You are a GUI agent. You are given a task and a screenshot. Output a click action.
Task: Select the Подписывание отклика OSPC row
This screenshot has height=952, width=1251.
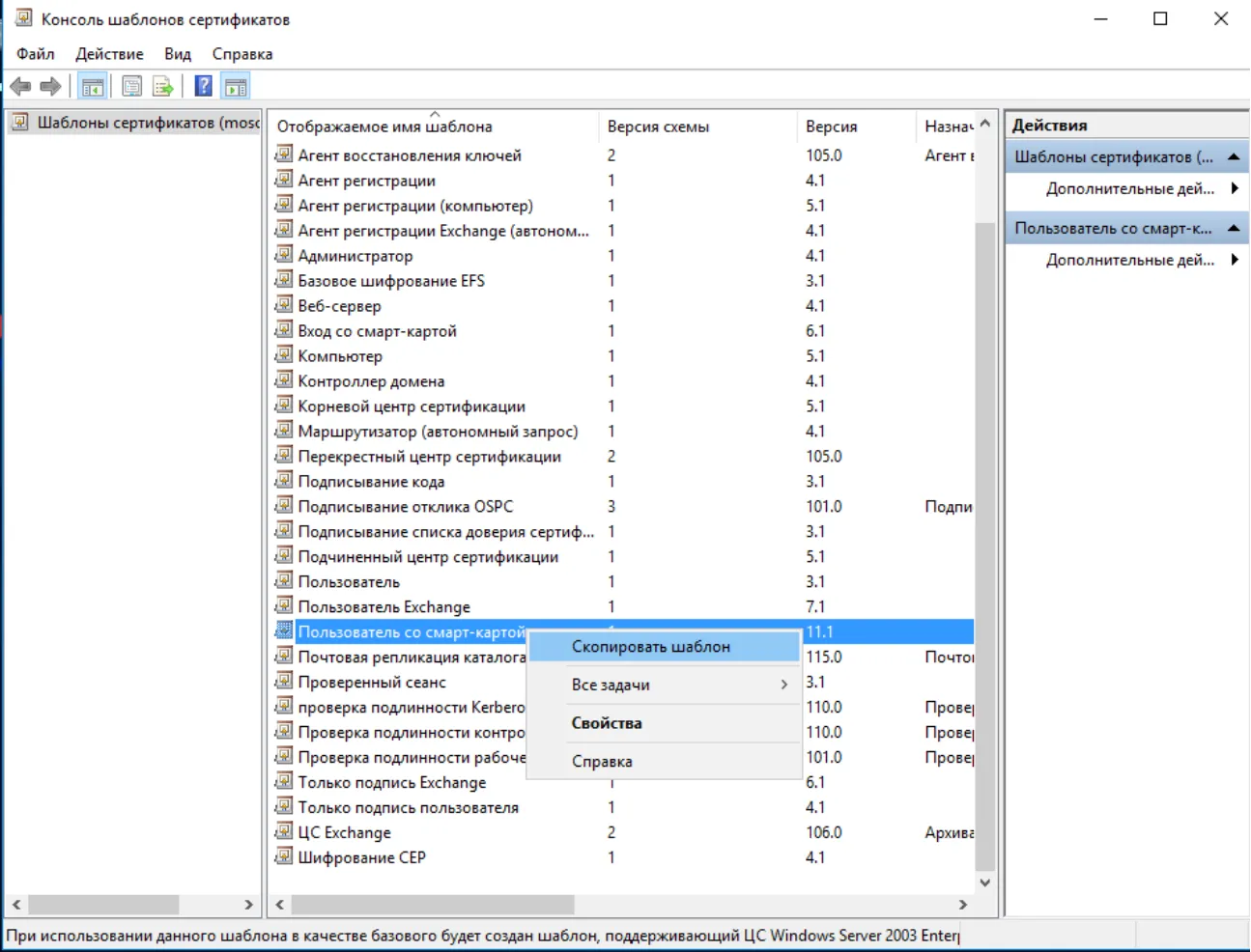coord(622,506)
